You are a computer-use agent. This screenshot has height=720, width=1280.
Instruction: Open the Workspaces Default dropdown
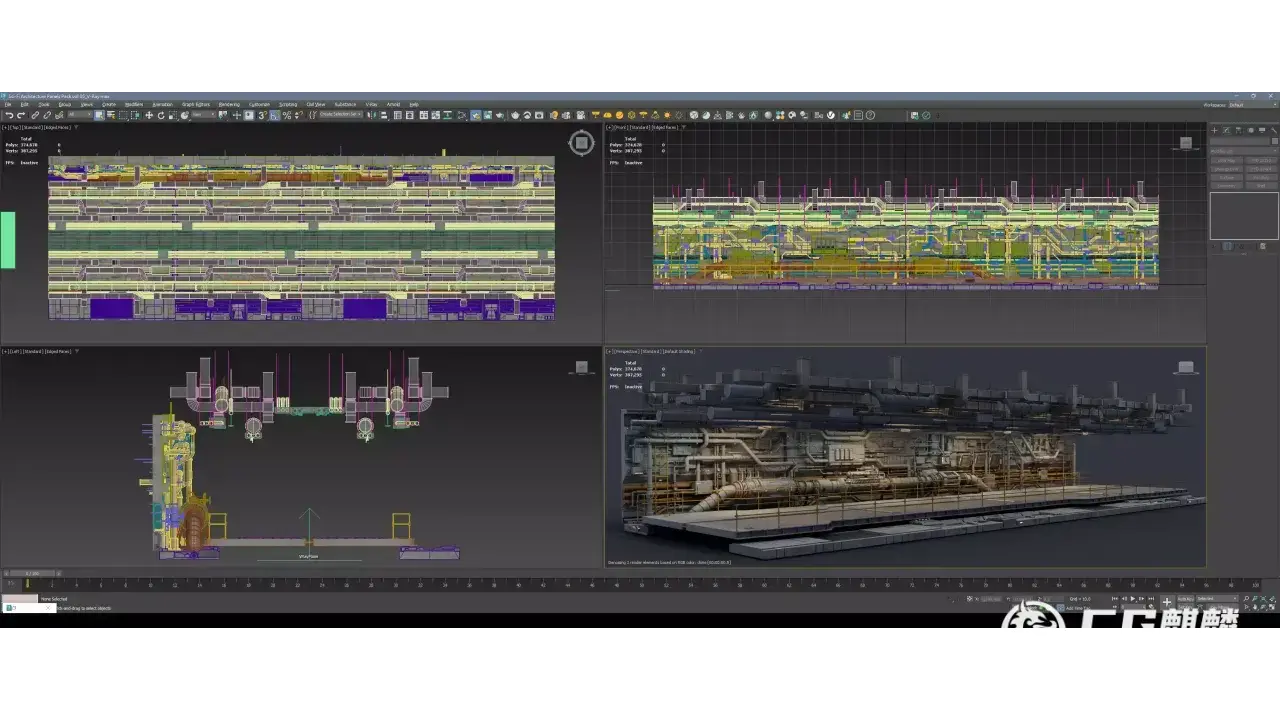click(x=1244, y=105)
